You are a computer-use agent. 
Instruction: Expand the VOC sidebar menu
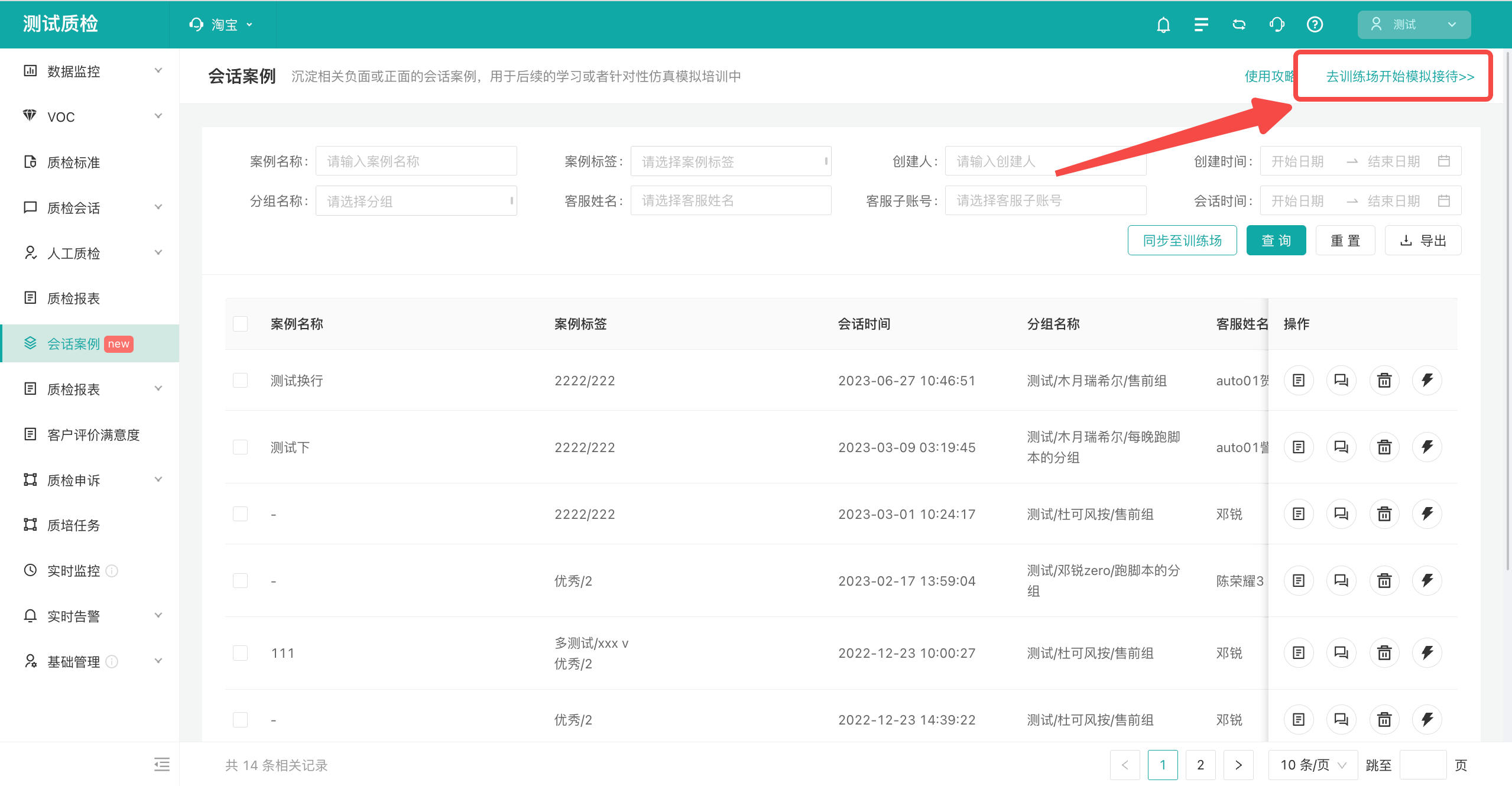pos(90,116)
